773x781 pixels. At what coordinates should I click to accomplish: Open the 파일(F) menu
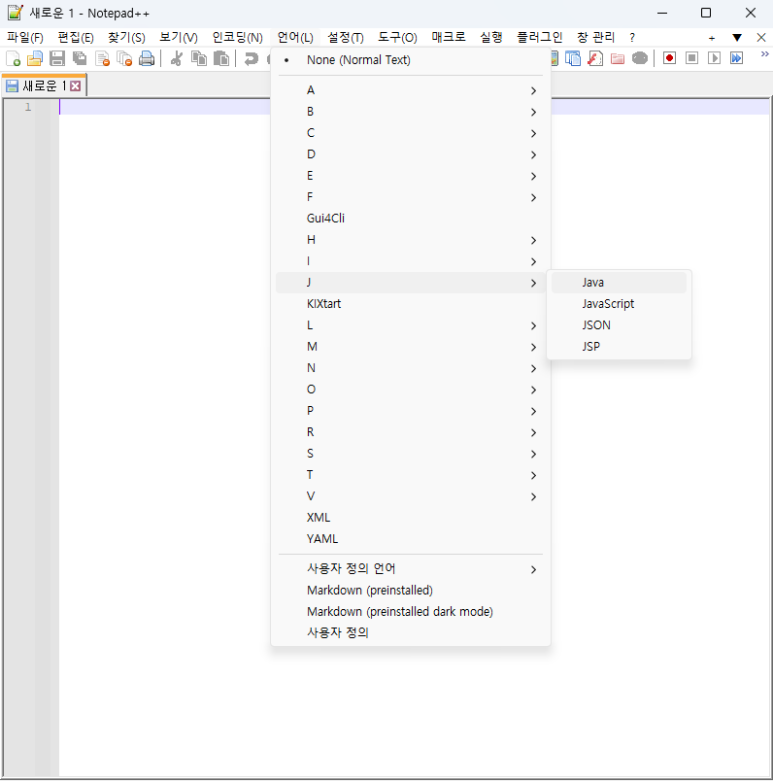(25, 37)
